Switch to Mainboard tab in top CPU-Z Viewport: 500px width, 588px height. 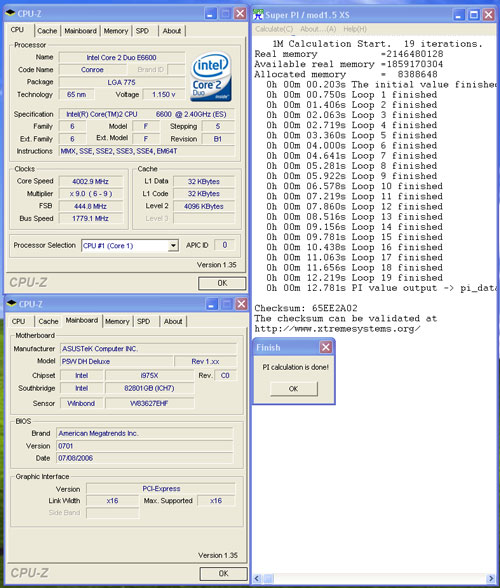point(80,31)
